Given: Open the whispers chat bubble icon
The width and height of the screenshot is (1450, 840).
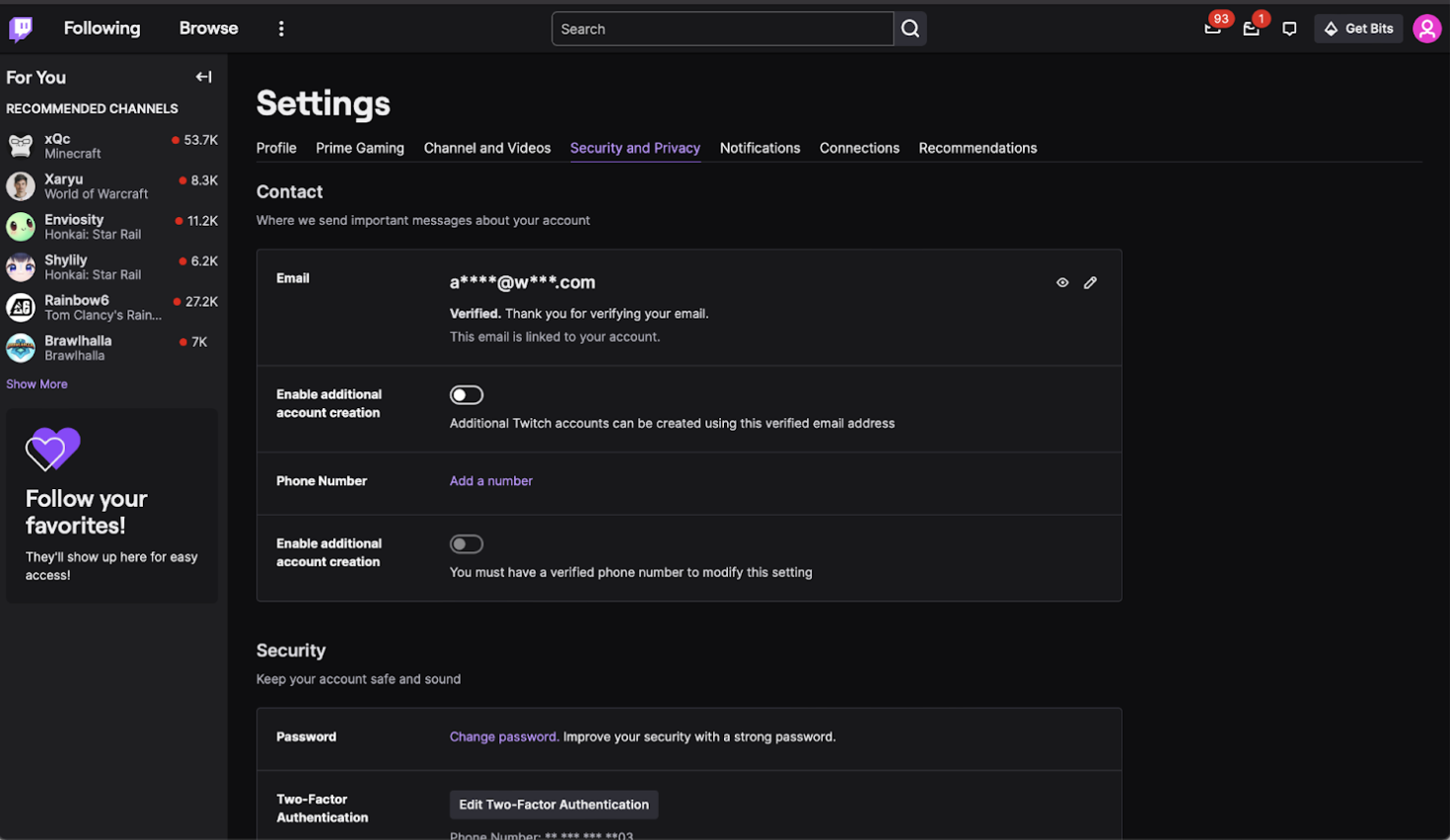Looking at the screenshot, I should click(x=1289, y=29).
